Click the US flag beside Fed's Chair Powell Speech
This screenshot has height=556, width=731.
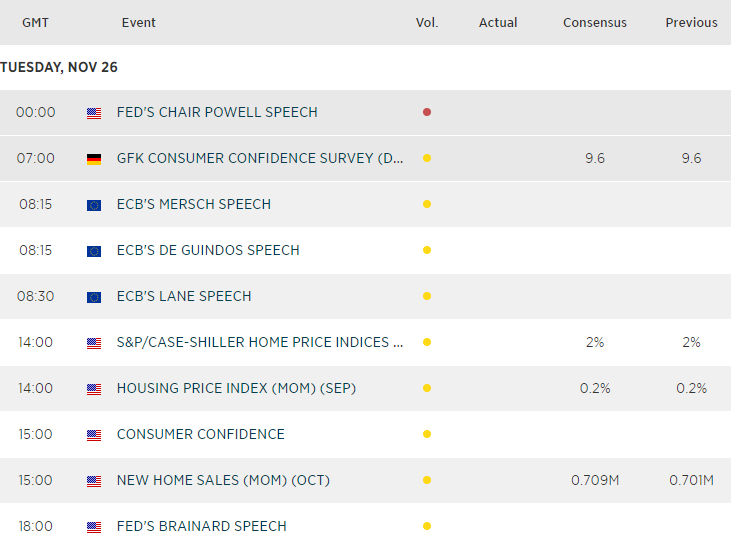coord(94,113)
